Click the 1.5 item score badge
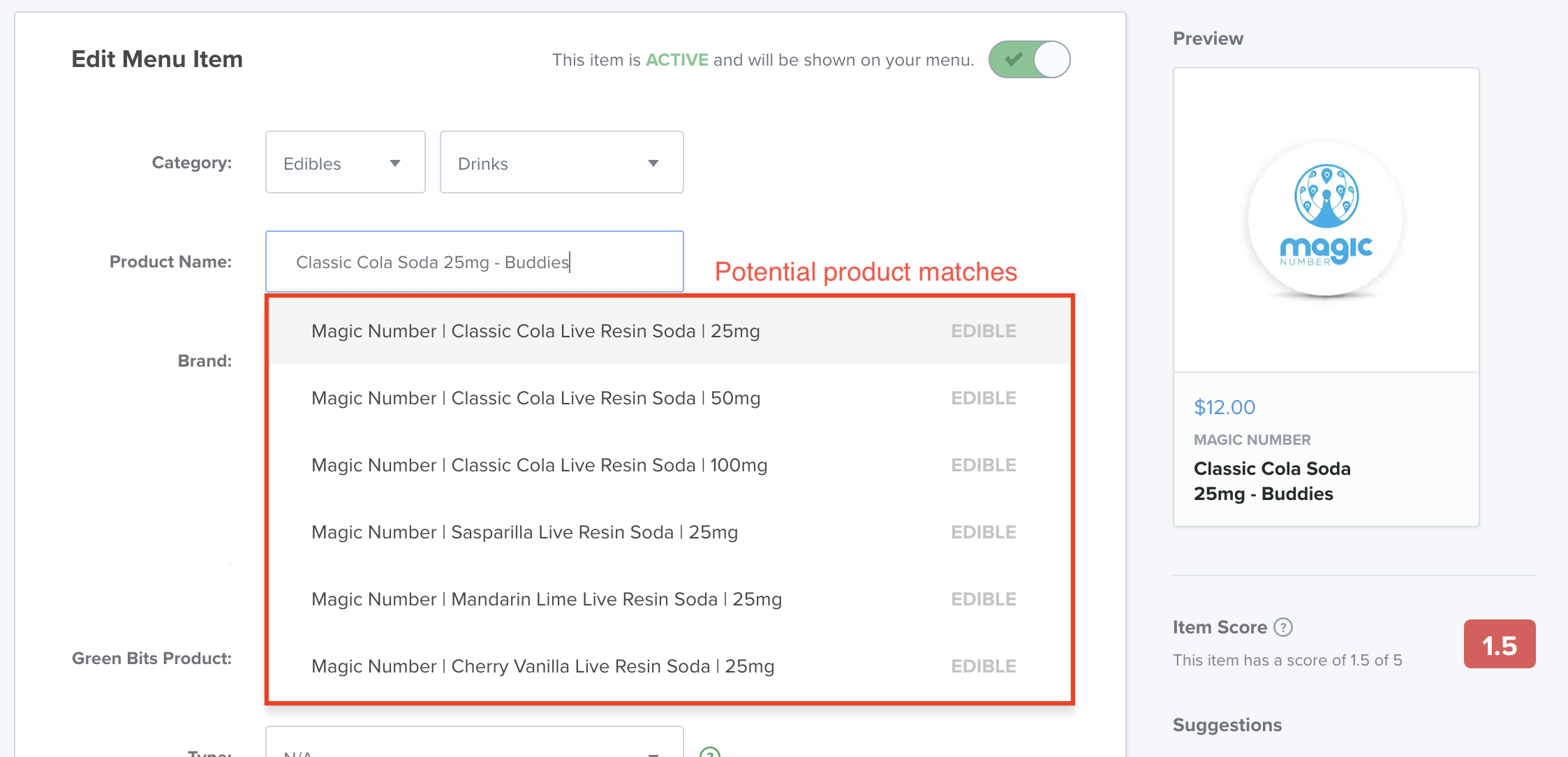 pyautogui.click(x=1500, y=644)
